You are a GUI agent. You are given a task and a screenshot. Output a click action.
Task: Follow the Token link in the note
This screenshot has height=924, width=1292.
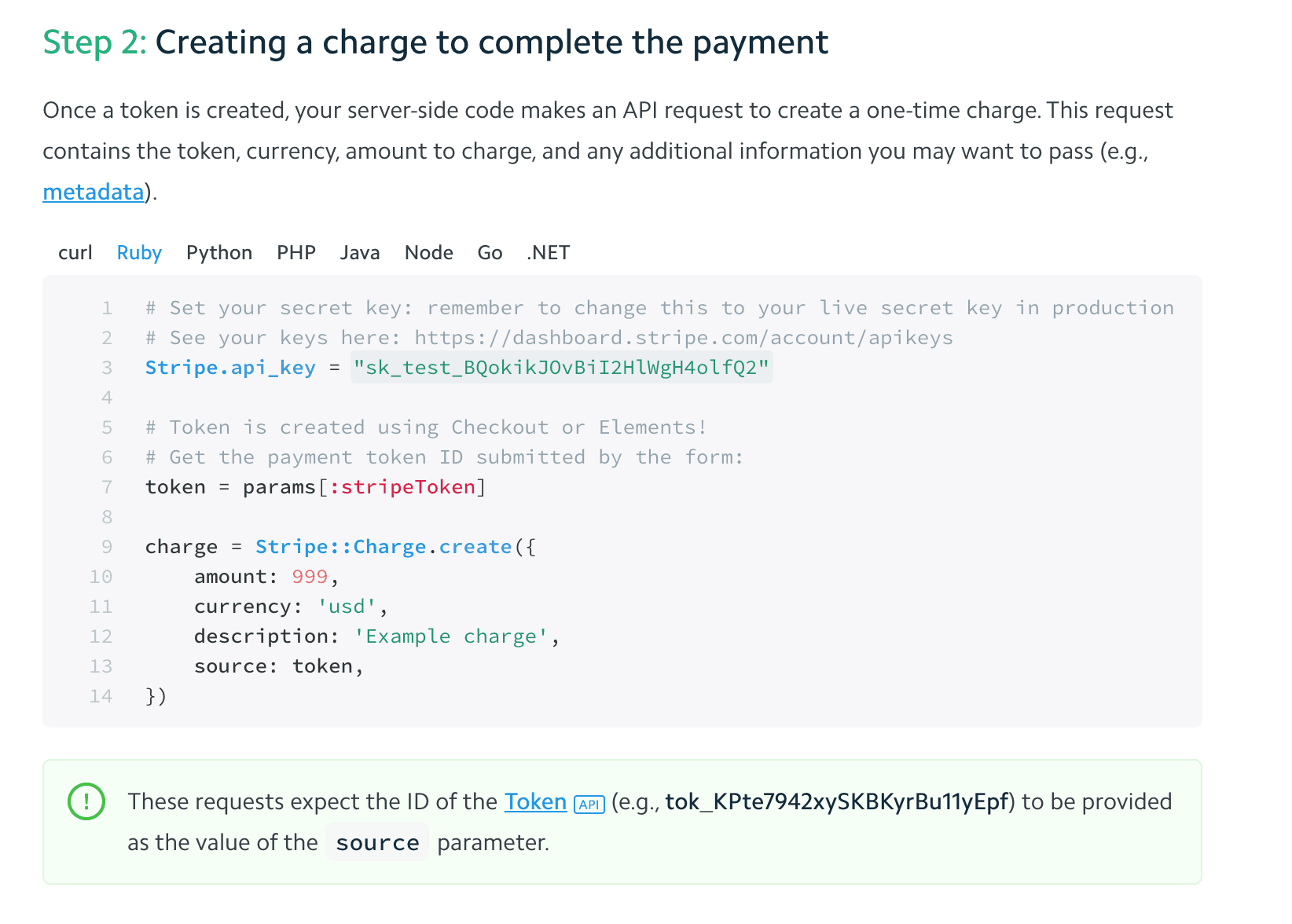535,801
